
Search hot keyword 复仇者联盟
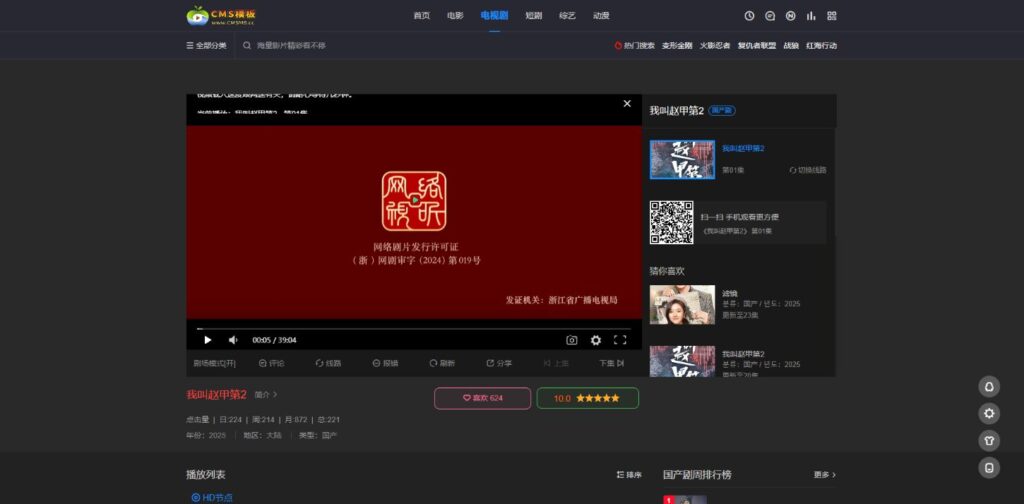tap(757, 46)
